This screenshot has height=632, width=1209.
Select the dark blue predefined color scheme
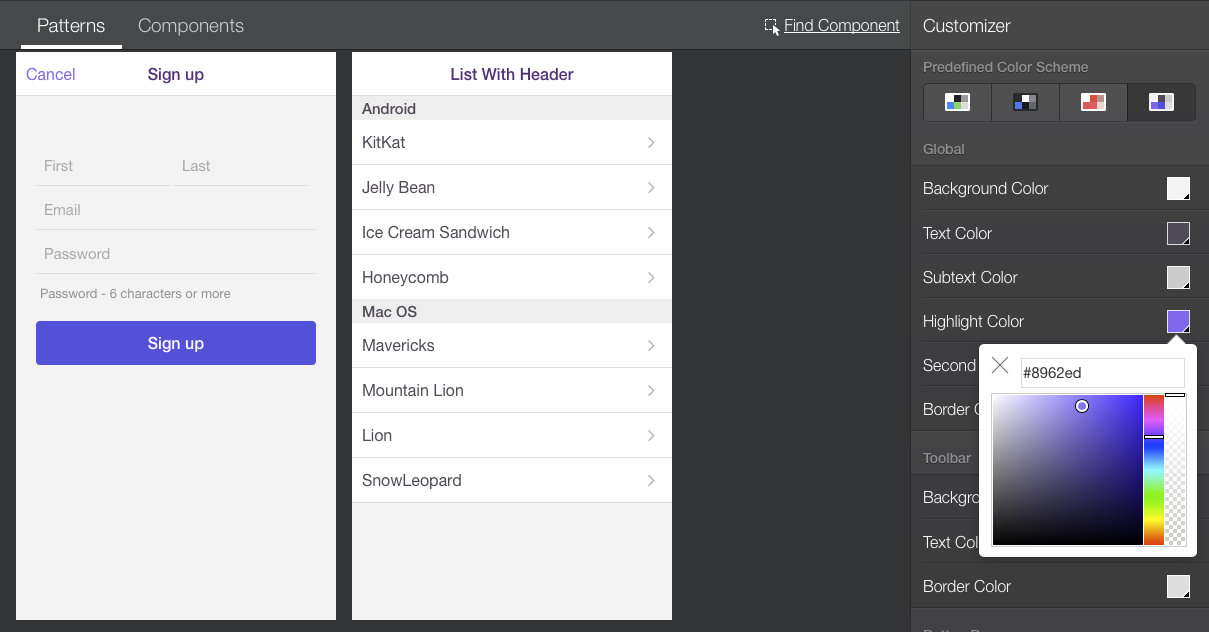coord(1025,102)
